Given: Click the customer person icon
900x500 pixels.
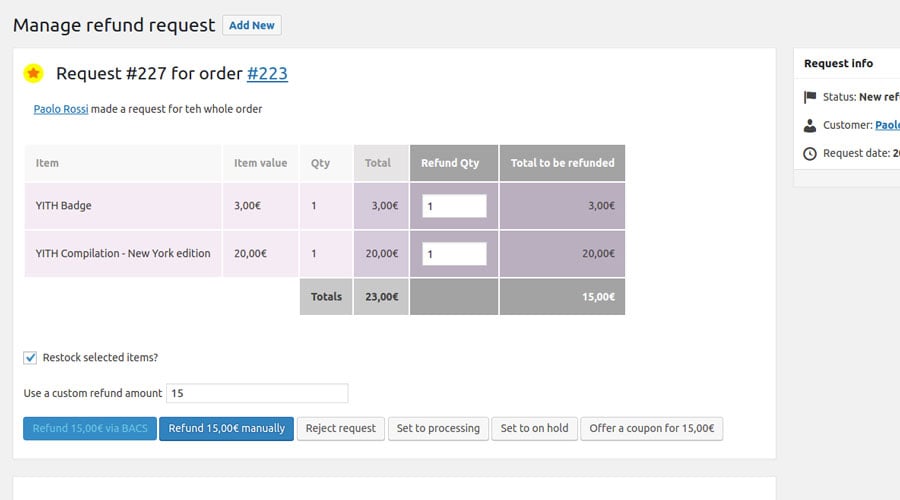Looking at the screenshot, I should pyautogui.click(x=809, y=126).
